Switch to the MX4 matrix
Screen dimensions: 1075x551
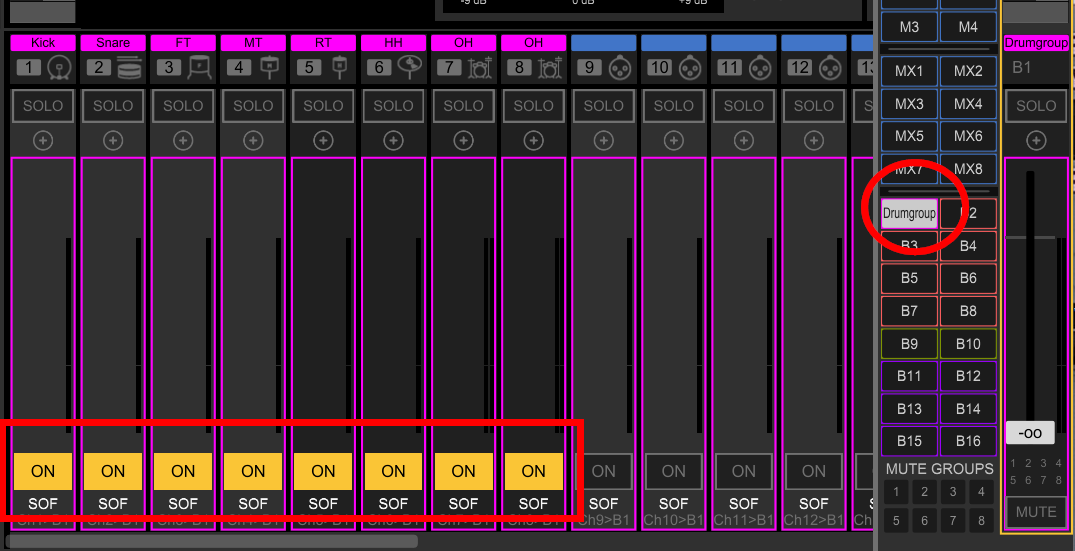pyautogui.click(x=968, y=104)
